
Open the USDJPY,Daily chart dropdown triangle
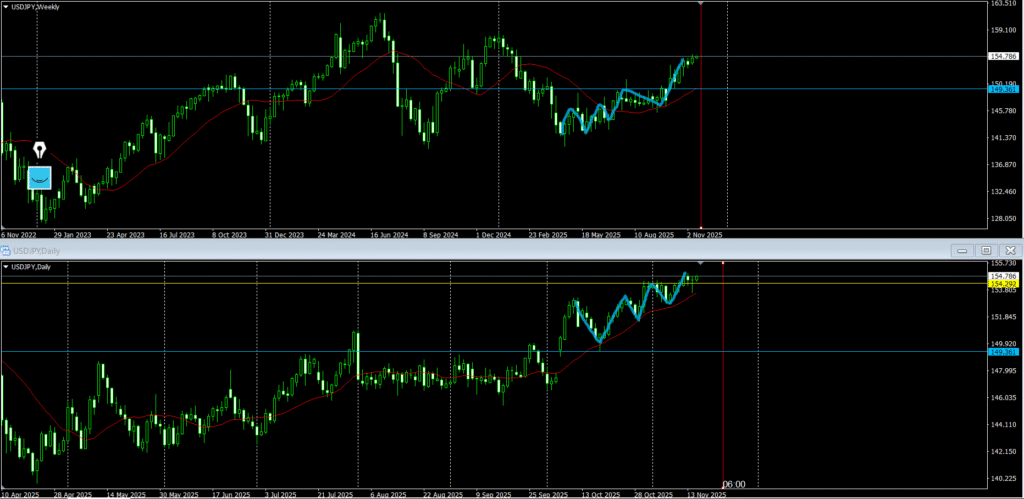[6, 266]
